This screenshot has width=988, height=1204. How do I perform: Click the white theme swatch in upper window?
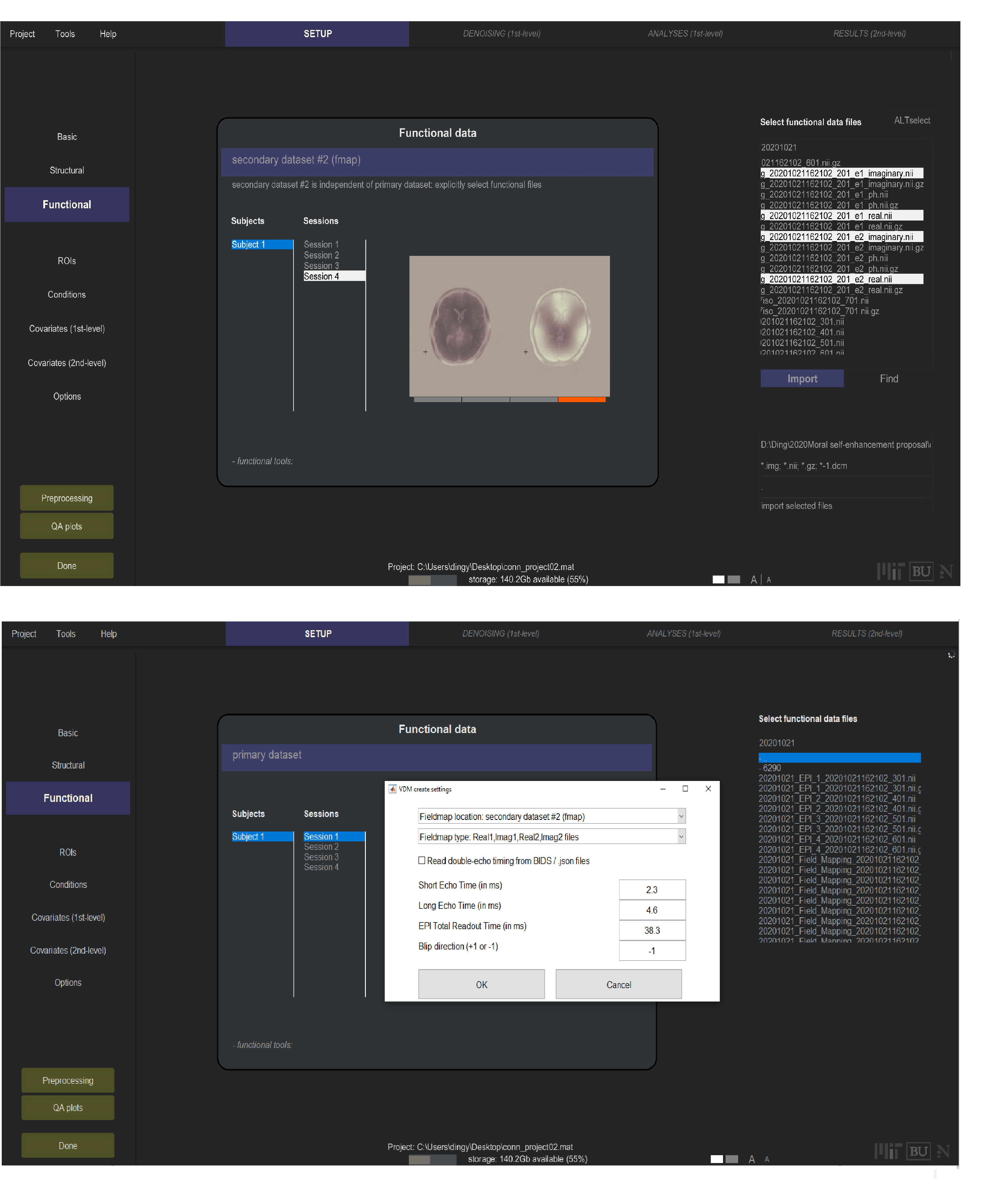(718, 579)
